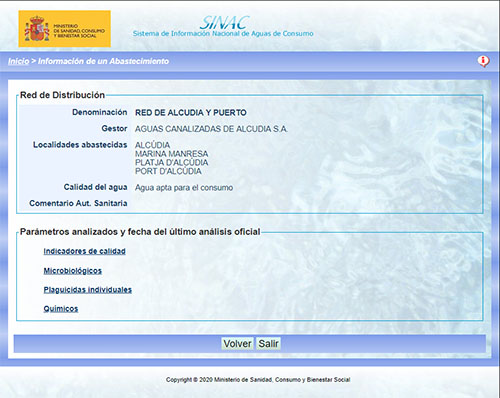Click the Gestor label
The image size is (500, 398).
(x=114, y=129)
